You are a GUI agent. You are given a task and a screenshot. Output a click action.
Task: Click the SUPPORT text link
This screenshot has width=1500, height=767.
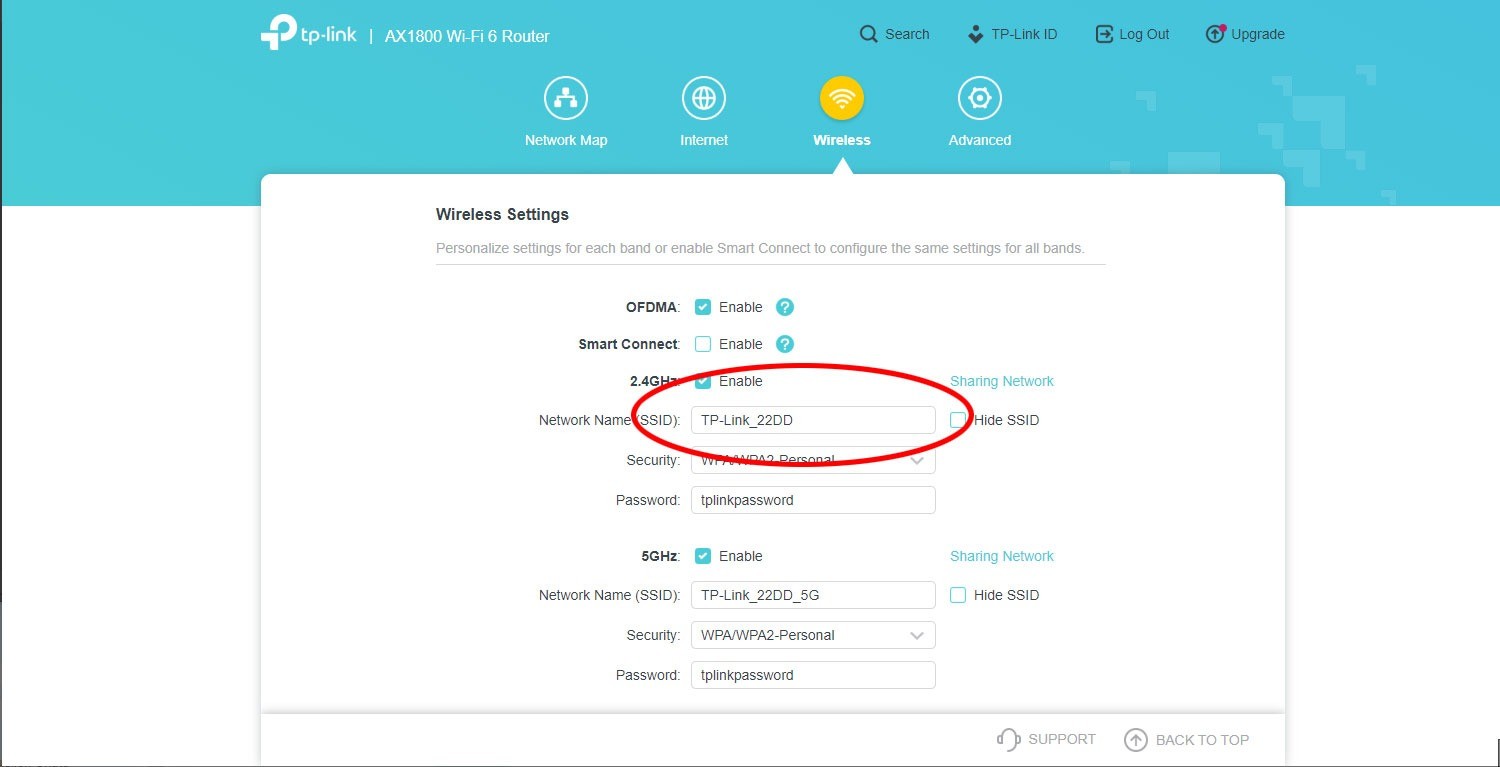click(1062, 739)
